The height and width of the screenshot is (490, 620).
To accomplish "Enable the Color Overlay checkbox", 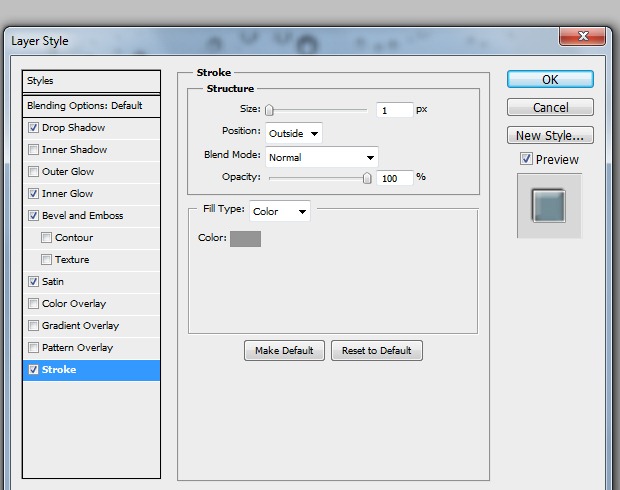I will point(34,303).
